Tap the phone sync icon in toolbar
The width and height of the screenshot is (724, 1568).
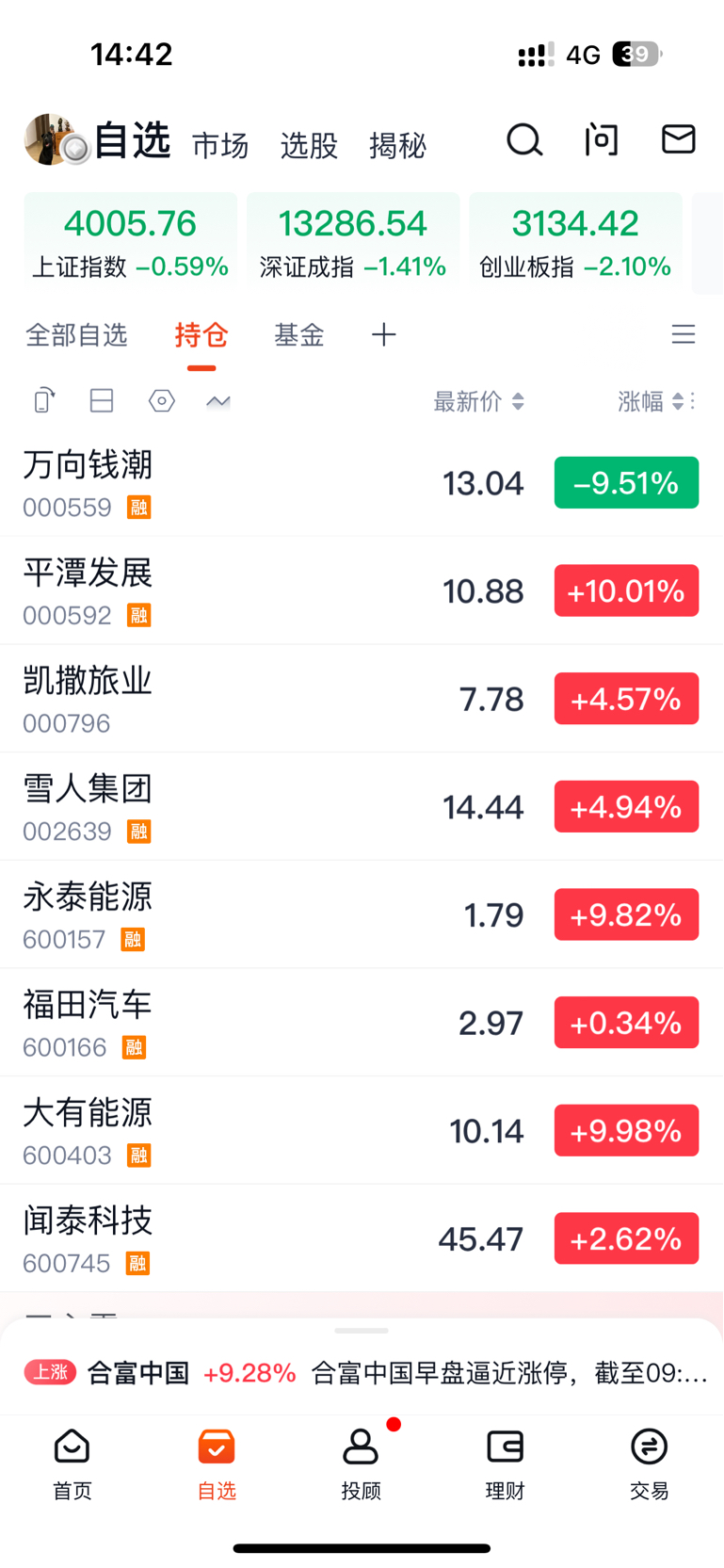[x=43, y=401]
